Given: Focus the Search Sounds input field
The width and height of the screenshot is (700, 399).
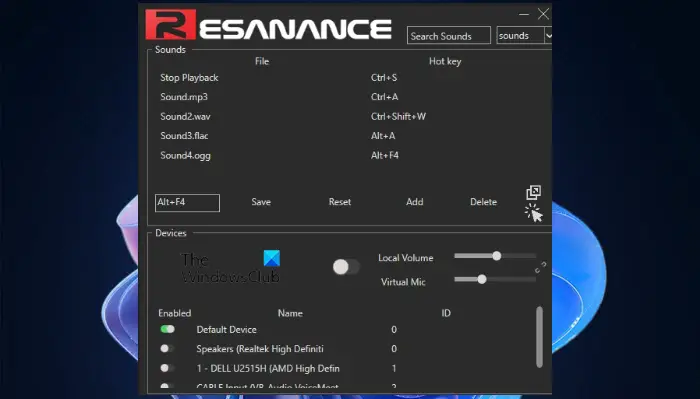Looking at the screenshot, I should tap(449, 36).
